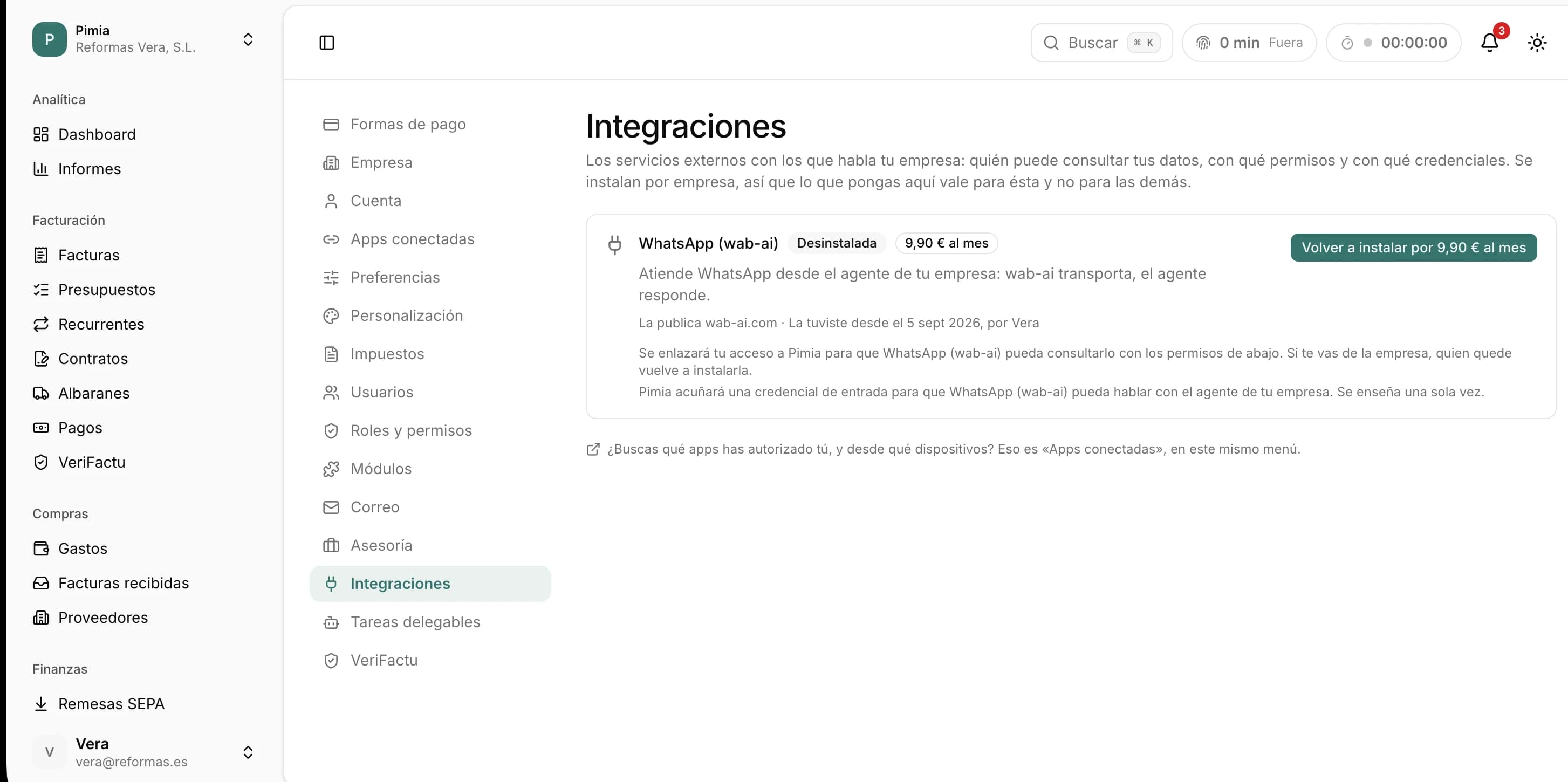Click the stopwatch timer 00:00:00

1393,43
